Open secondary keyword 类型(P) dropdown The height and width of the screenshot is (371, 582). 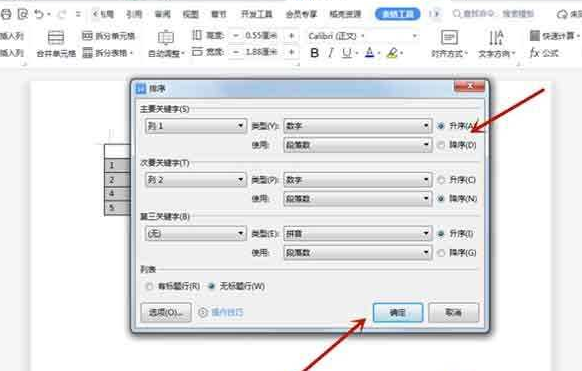(357, 180)
